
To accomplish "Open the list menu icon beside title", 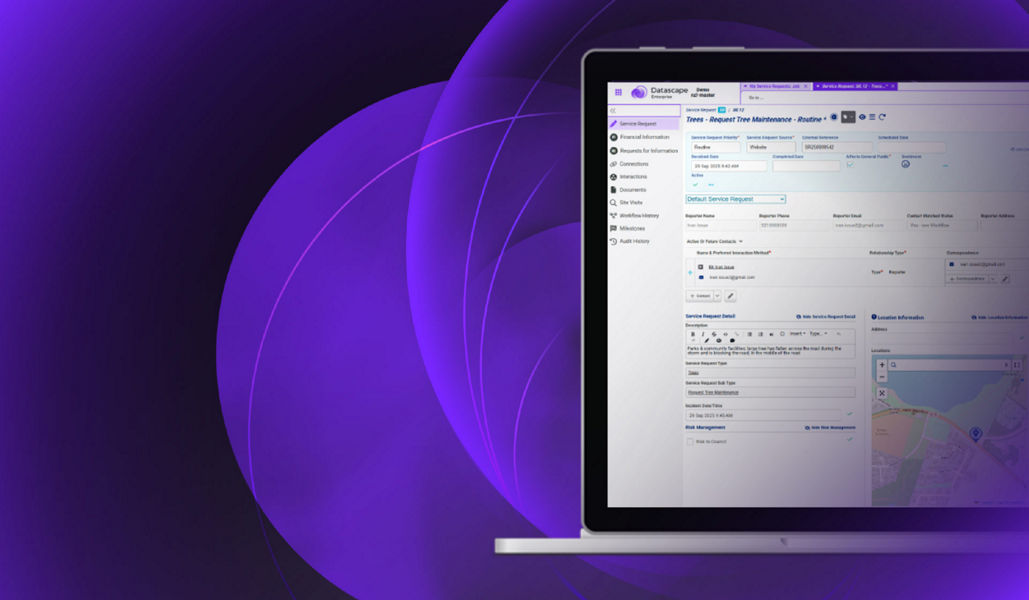I will pos(872,117).
